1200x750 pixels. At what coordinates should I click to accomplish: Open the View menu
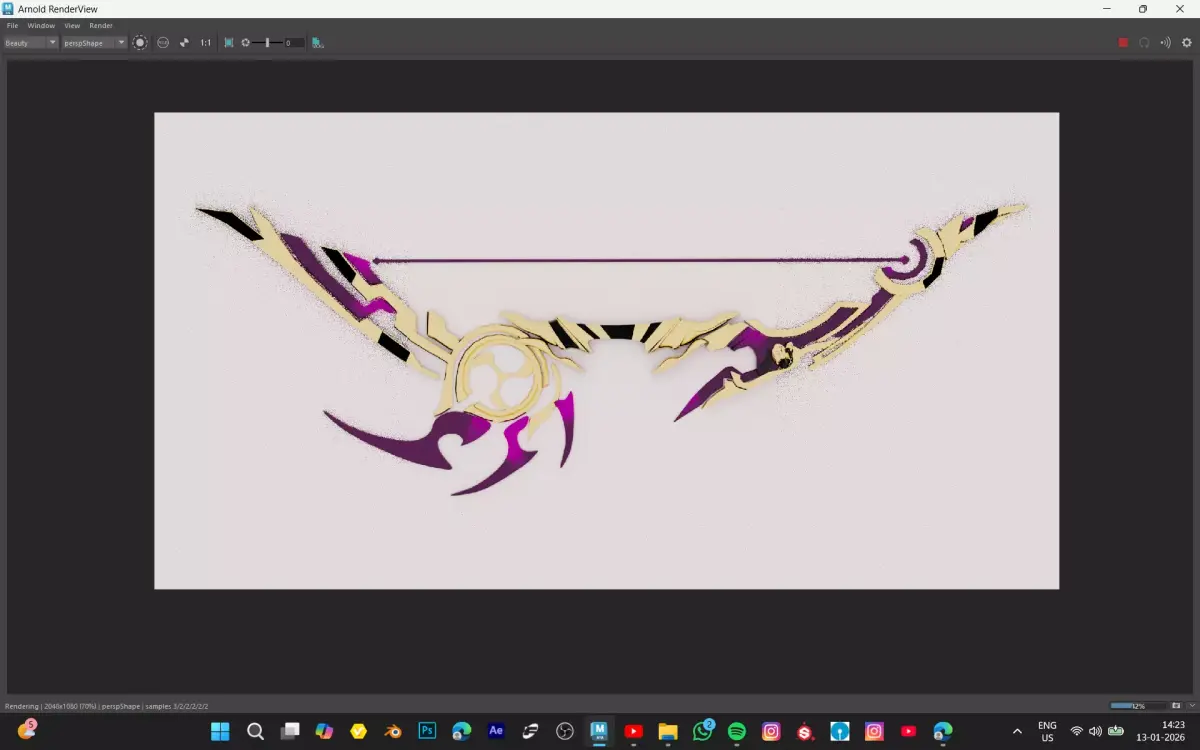click(x=72, y=25)
